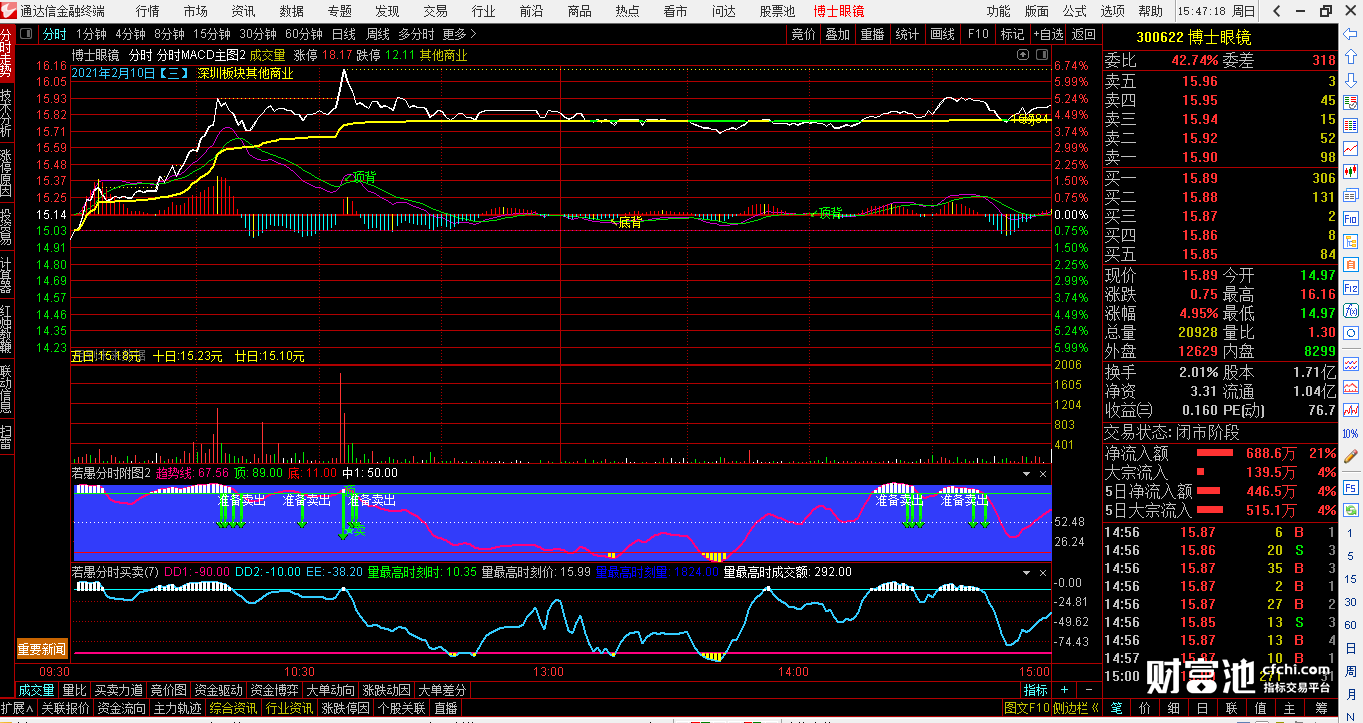
Task: Click the F12 icon in right sidebar
Action: pos(1350,288)
